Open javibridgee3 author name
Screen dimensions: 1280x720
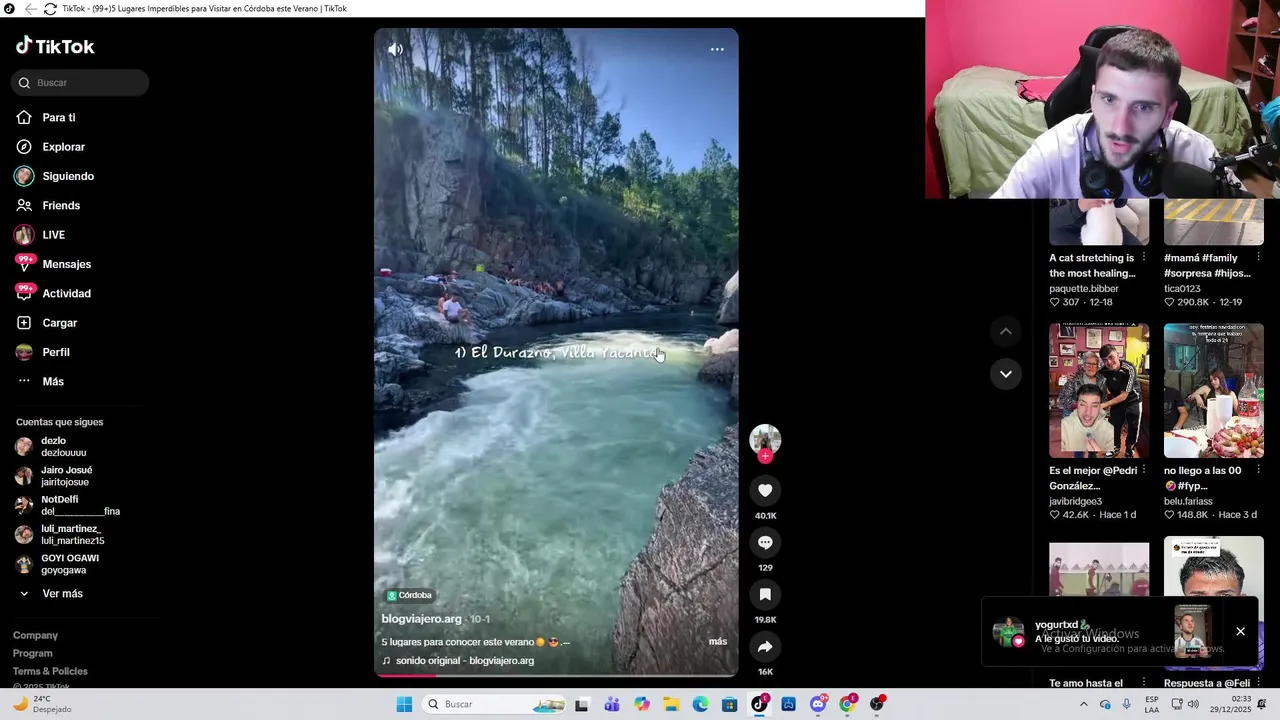[x=1076, y=502]
